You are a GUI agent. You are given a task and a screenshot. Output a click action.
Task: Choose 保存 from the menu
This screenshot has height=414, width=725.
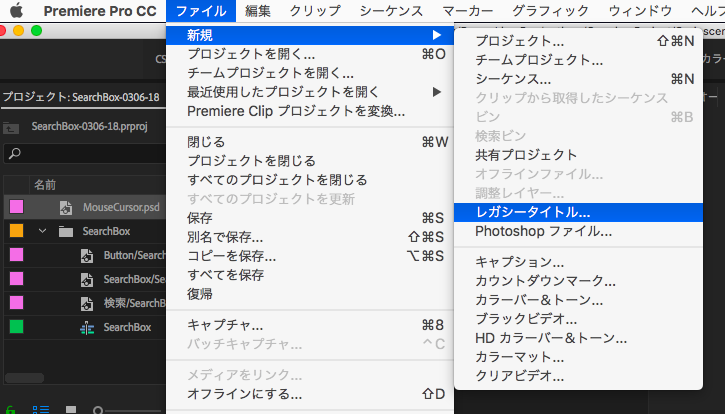[310, 218]
